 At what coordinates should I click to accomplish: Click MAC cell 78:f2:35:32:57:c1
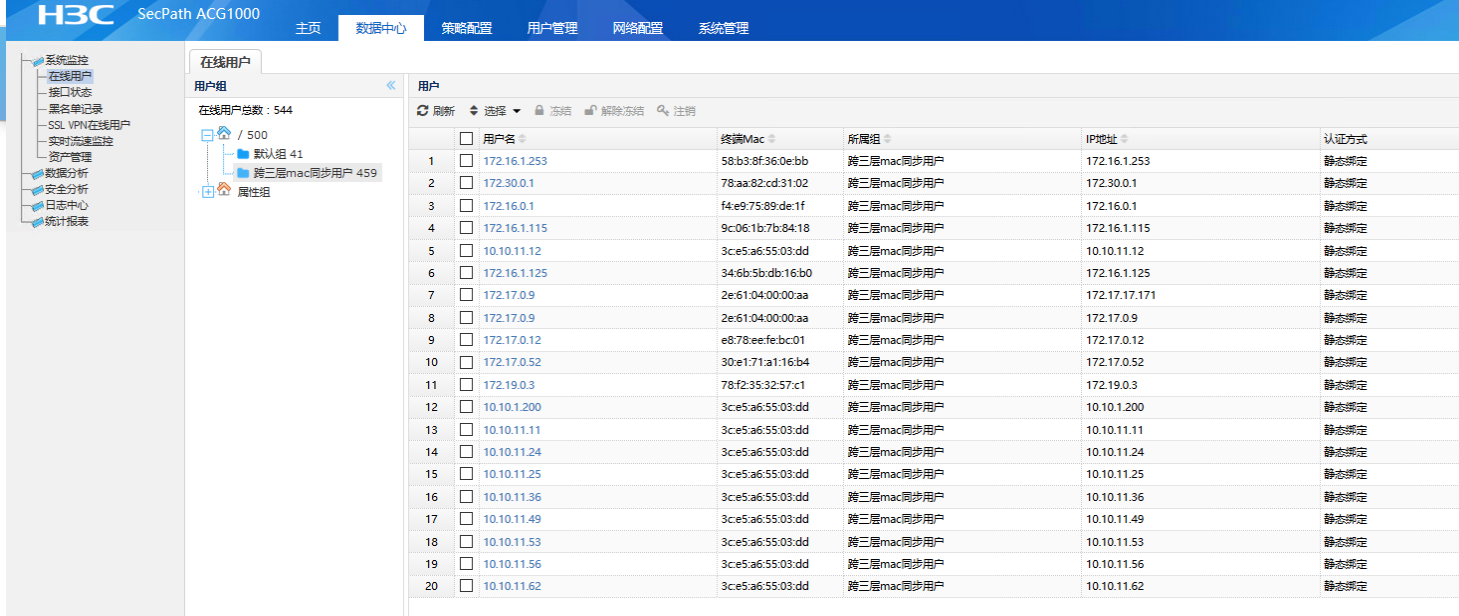pyautogui.click(x=763, y=385)
